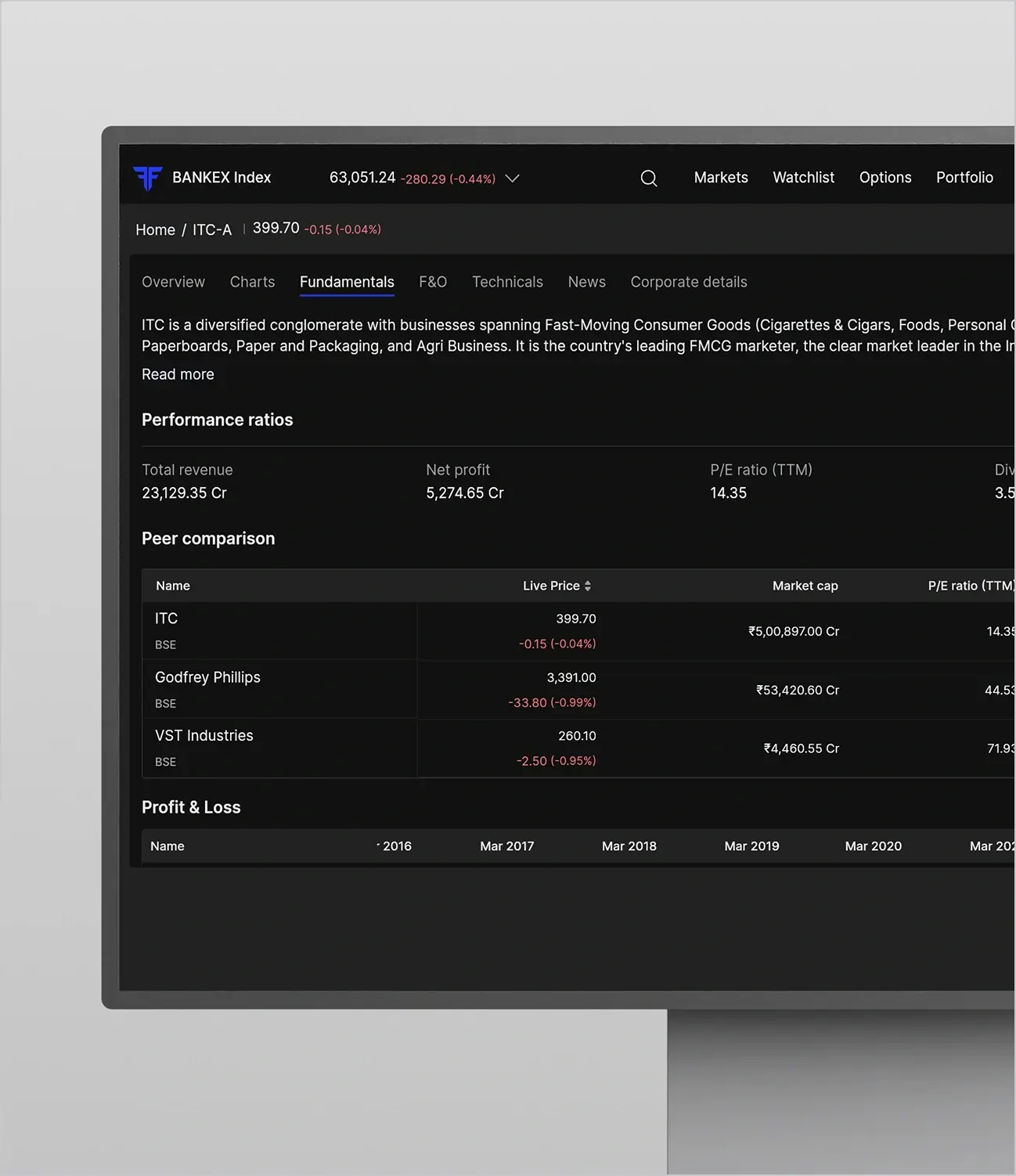Open VST Industries in peer comparison

click(x=204, y=736)
